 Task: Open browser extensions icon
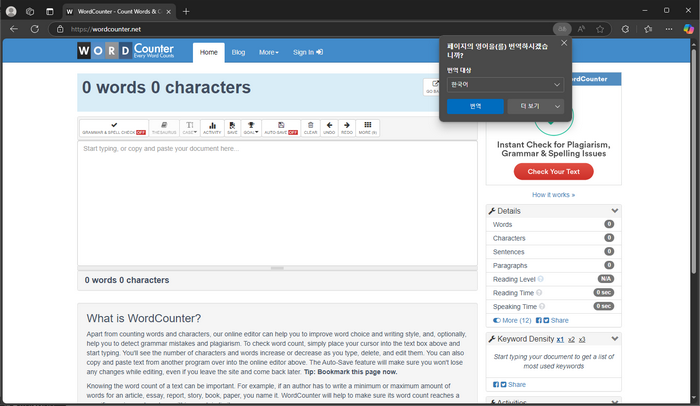pos(625,29)
